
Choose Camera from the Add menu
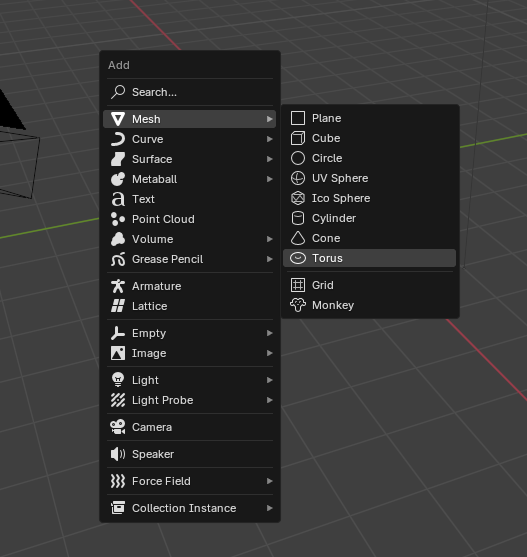tap(190, 427)
